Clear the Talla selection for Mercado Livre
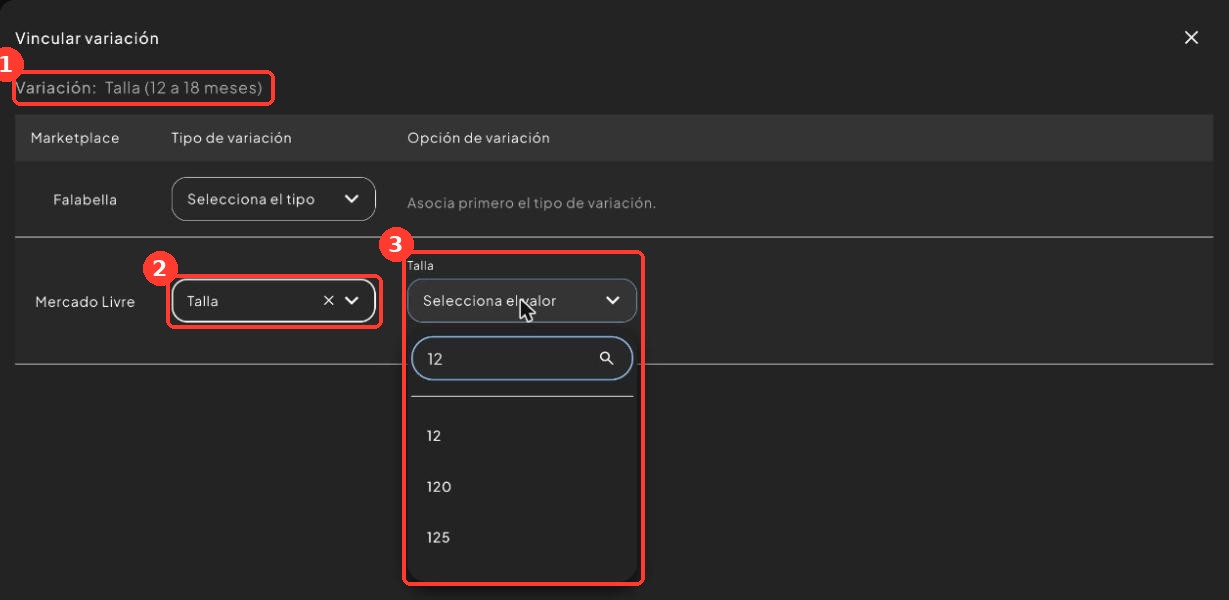Viewport: 1229px width, 600px height. 328,301
